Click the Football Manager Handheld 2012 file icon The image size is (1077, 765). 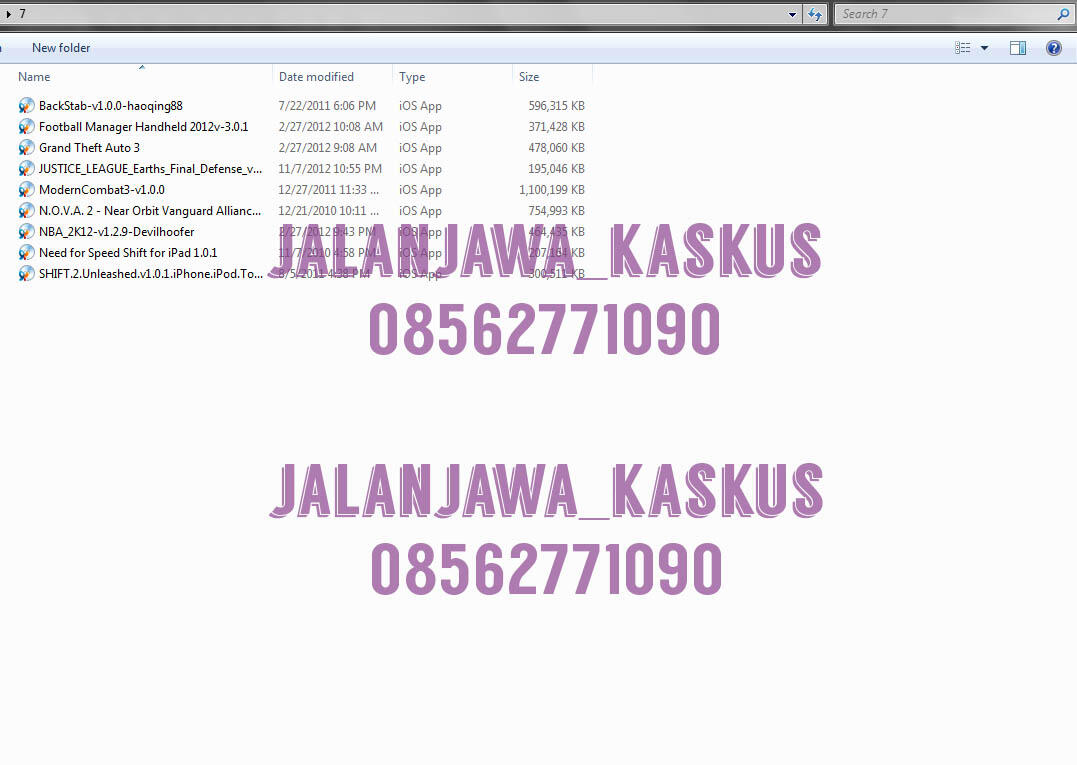pyautogui.click(x=26, y=127)
